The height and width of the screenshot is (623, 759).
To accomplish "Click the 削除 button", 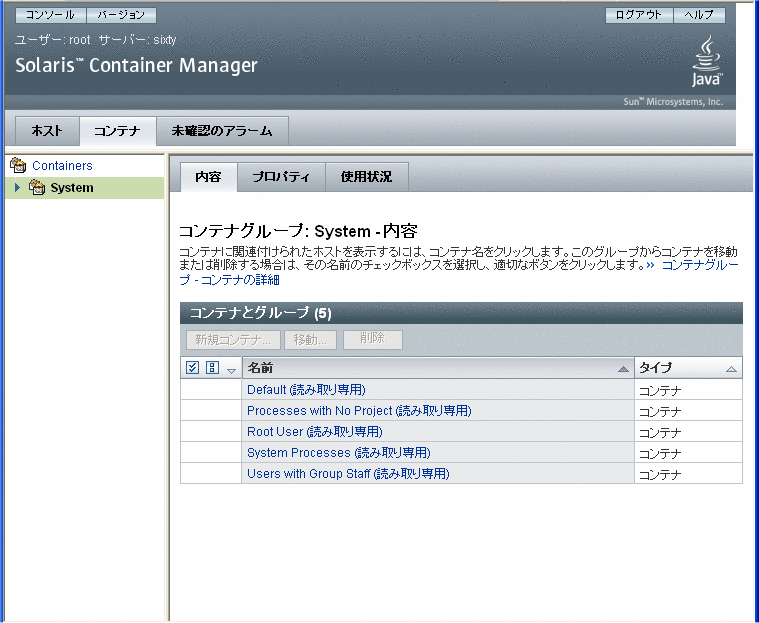I will click(x=372, y=339).
